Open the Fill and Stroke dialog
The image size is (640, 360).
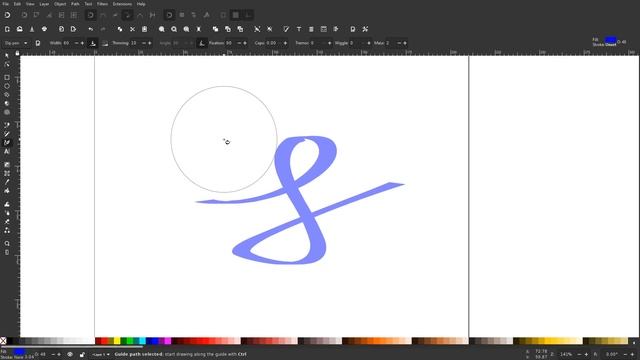coord(286,29)
